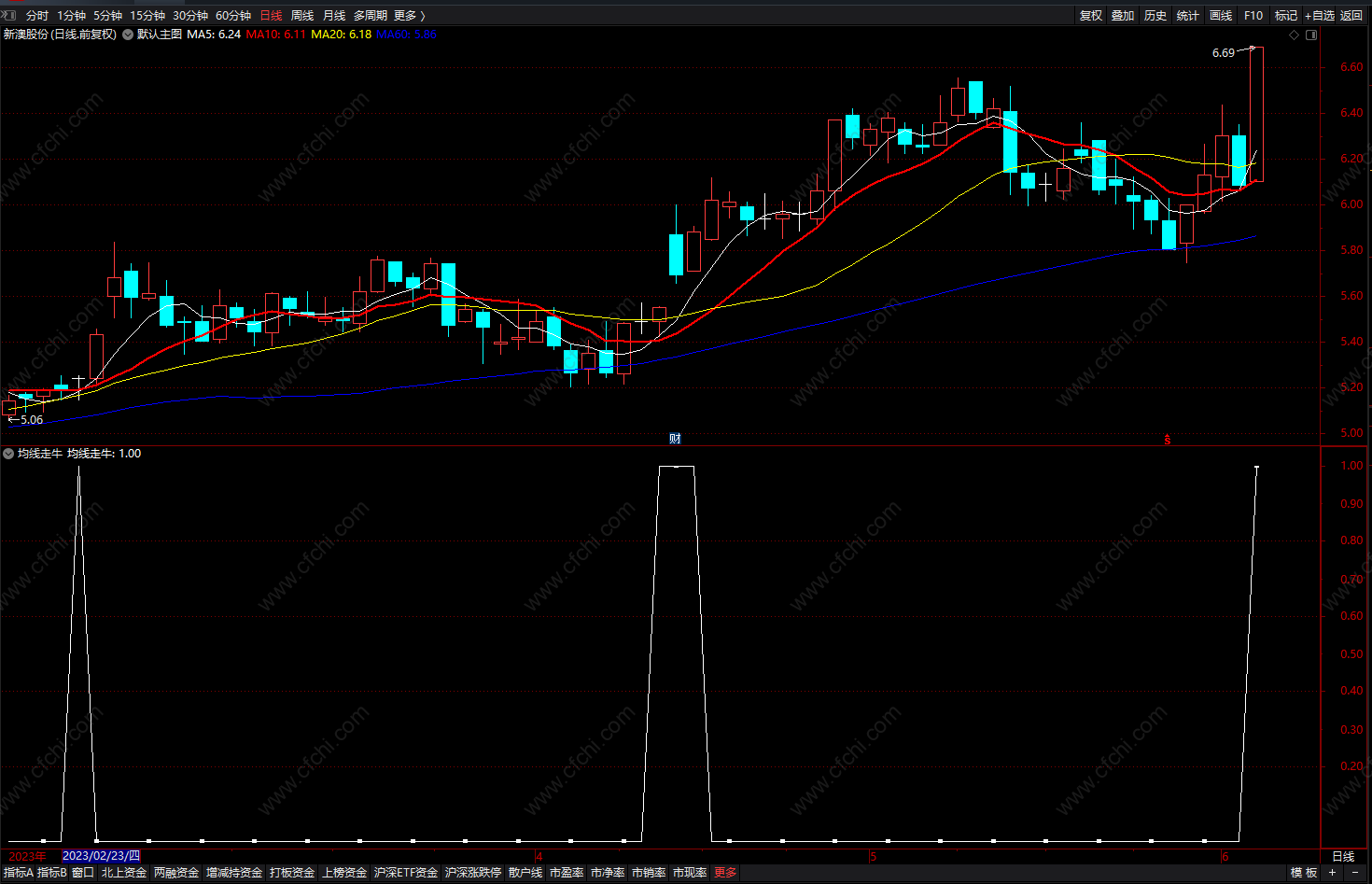This screenshot has width=1372, height=884.
Task: Show the 市盈率 indicator
Action: [567, 873]
